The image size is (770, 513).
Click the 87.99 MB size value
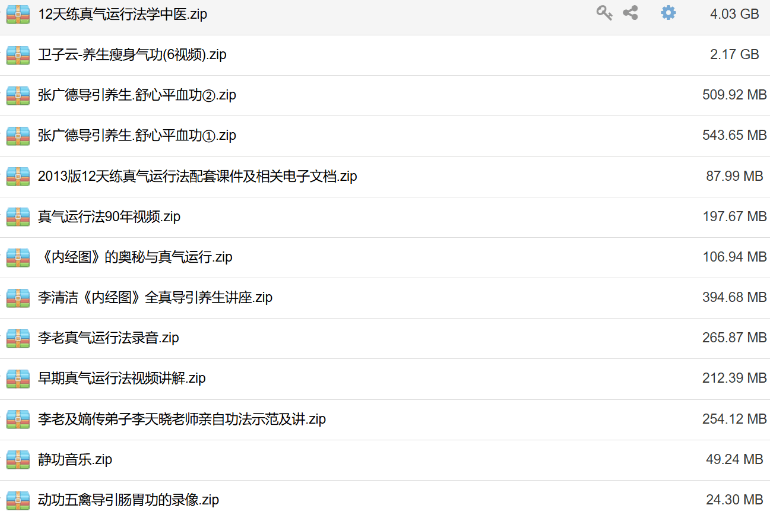pos(734,176)
